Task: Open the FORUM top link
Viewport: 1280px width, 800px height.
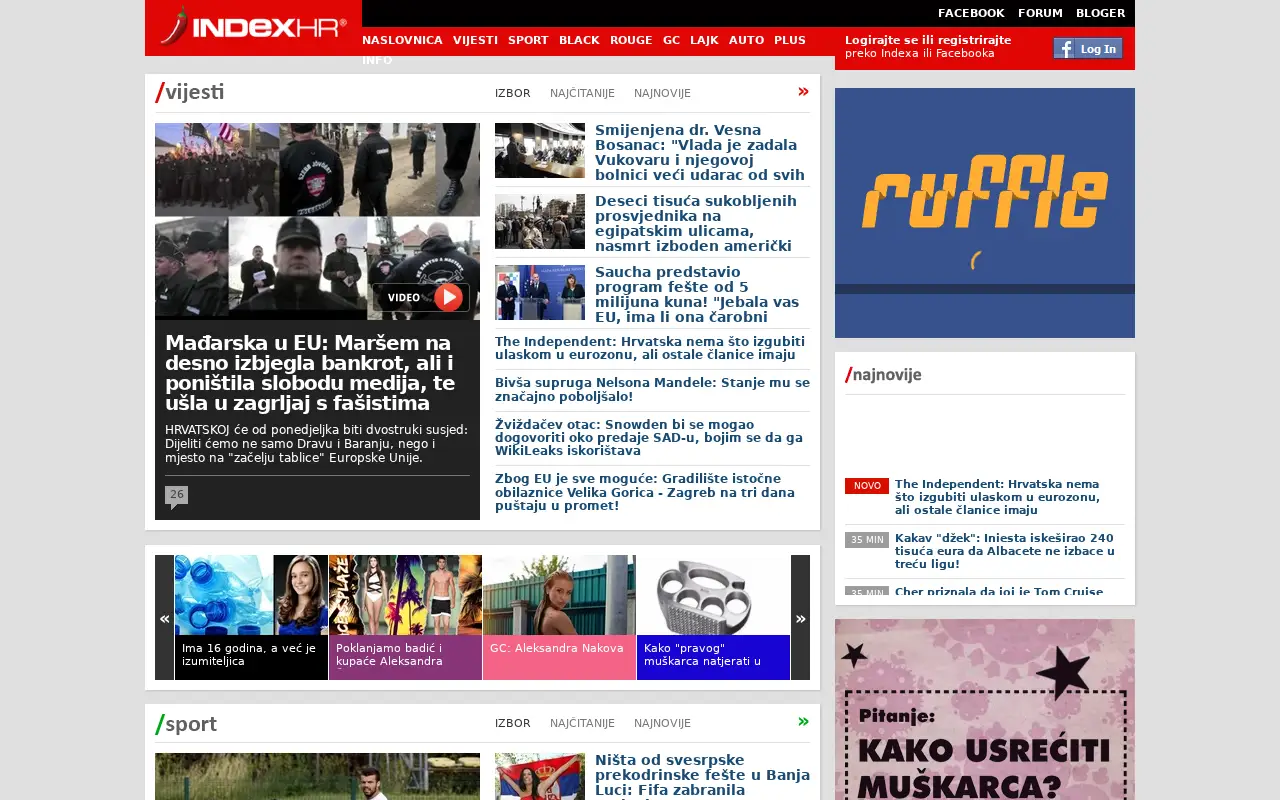Action: click(1040, 13)
